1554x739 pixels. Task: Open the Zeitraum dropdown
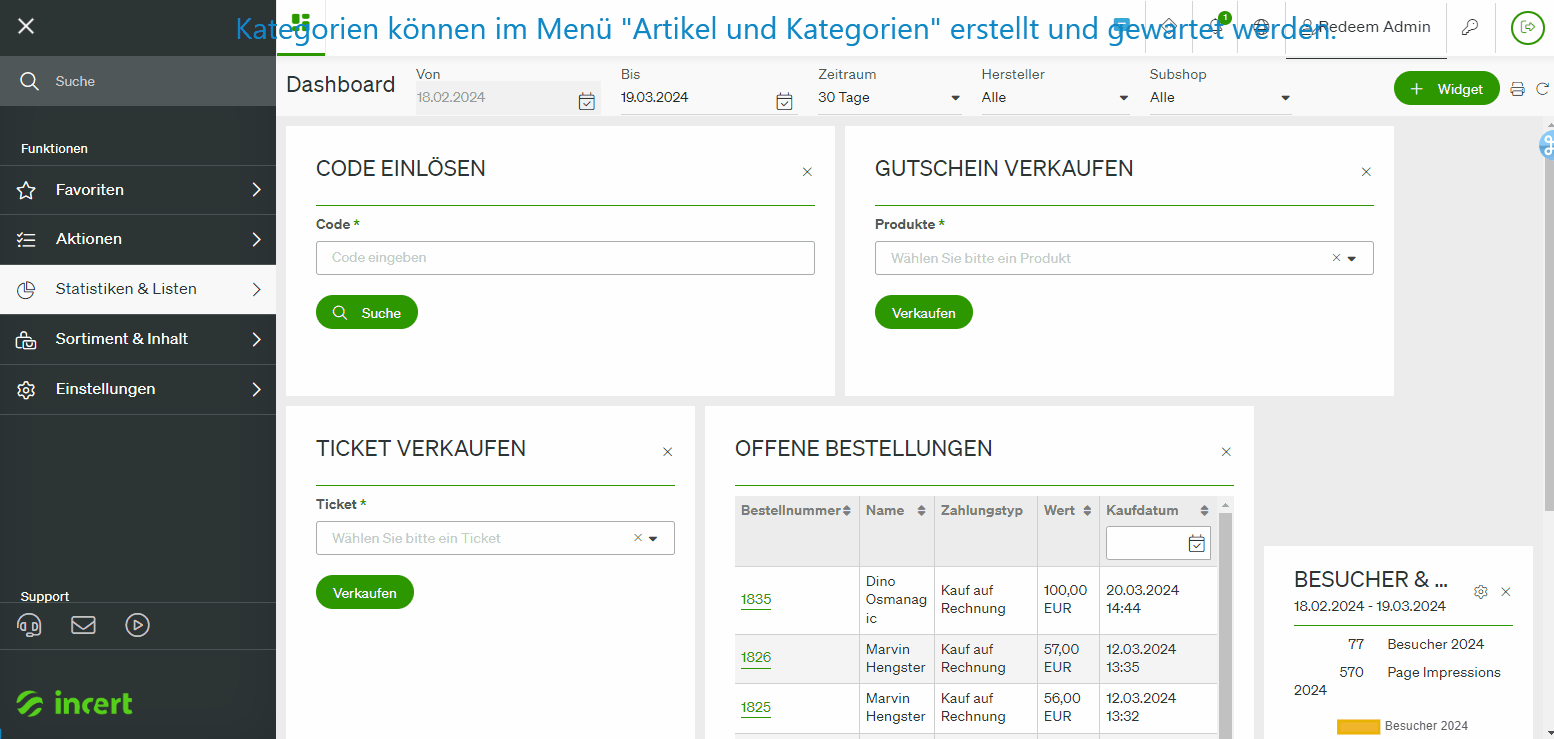pos(889,98)
